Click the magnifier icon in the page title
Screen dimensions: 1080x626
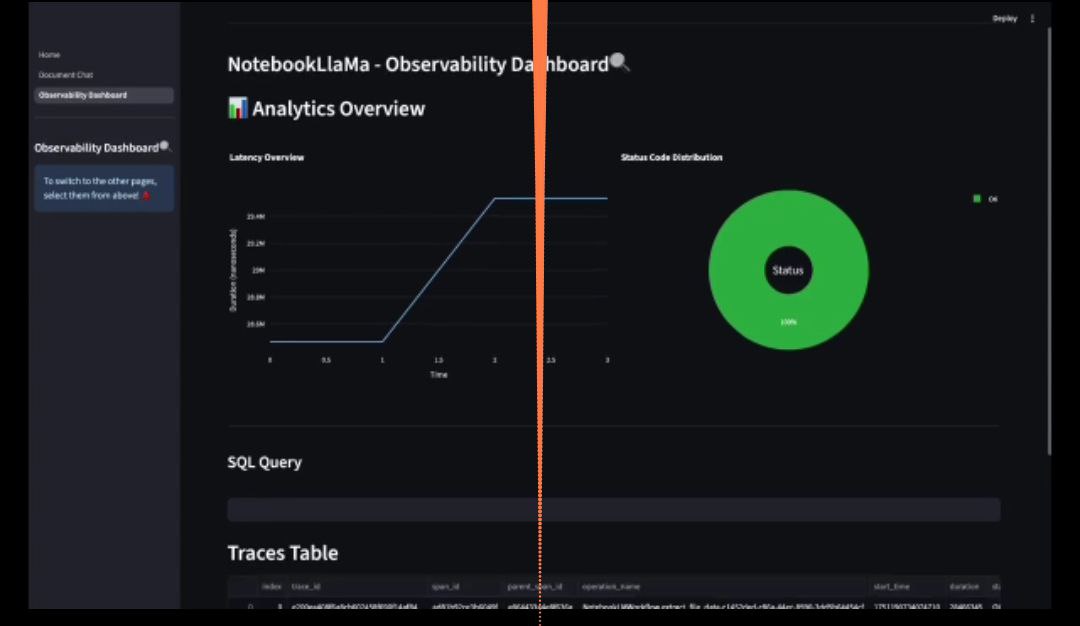click(x=620, y=64)
